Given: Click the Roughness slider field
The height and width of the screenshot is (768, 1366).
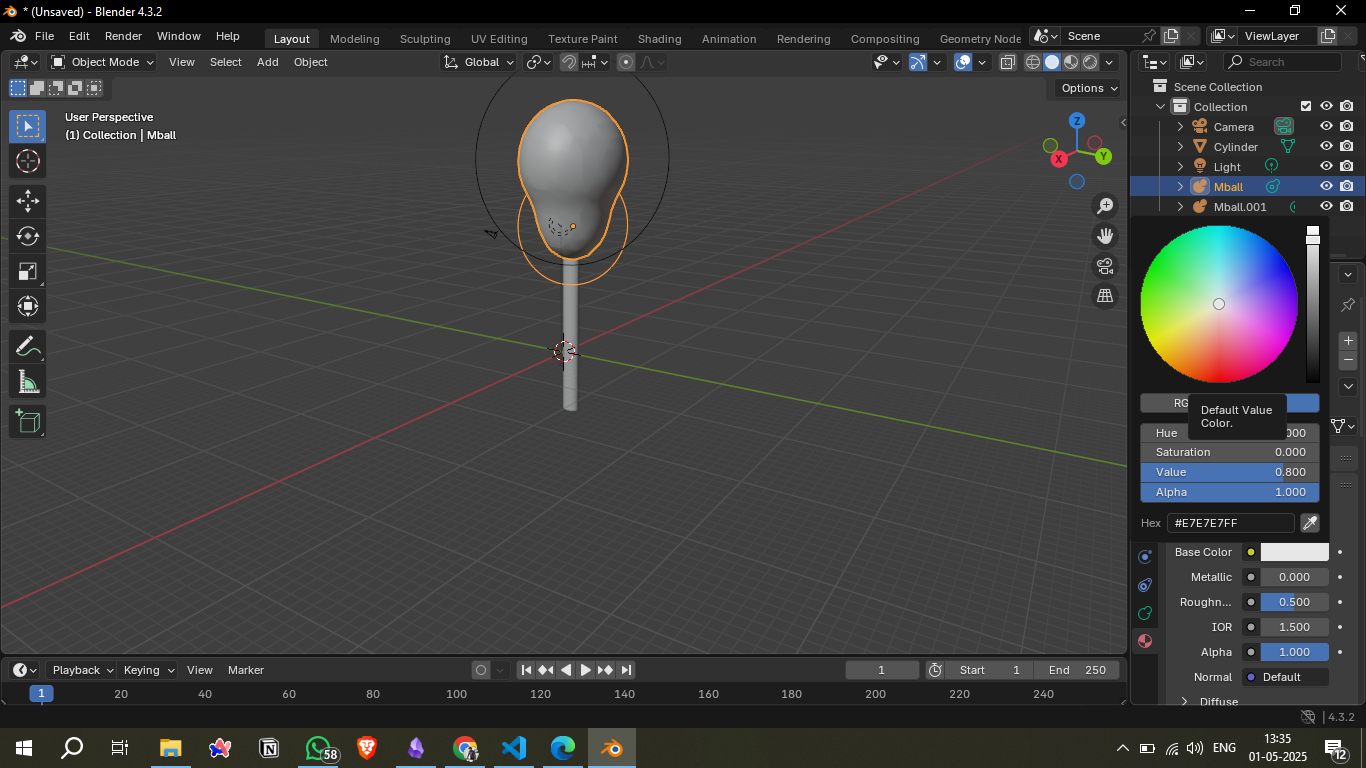Looking at the screenshot, I should pyautogui.click(x=1294, y=602).
